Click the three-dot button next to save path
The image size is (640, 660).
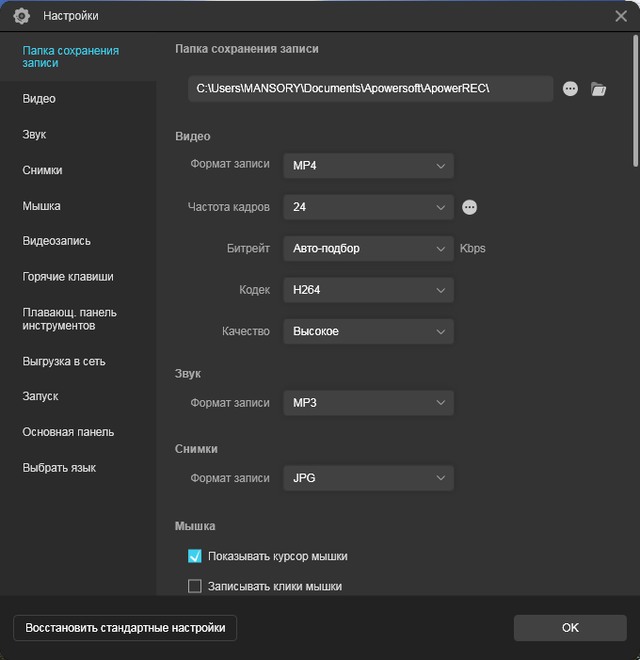(570, 89)
